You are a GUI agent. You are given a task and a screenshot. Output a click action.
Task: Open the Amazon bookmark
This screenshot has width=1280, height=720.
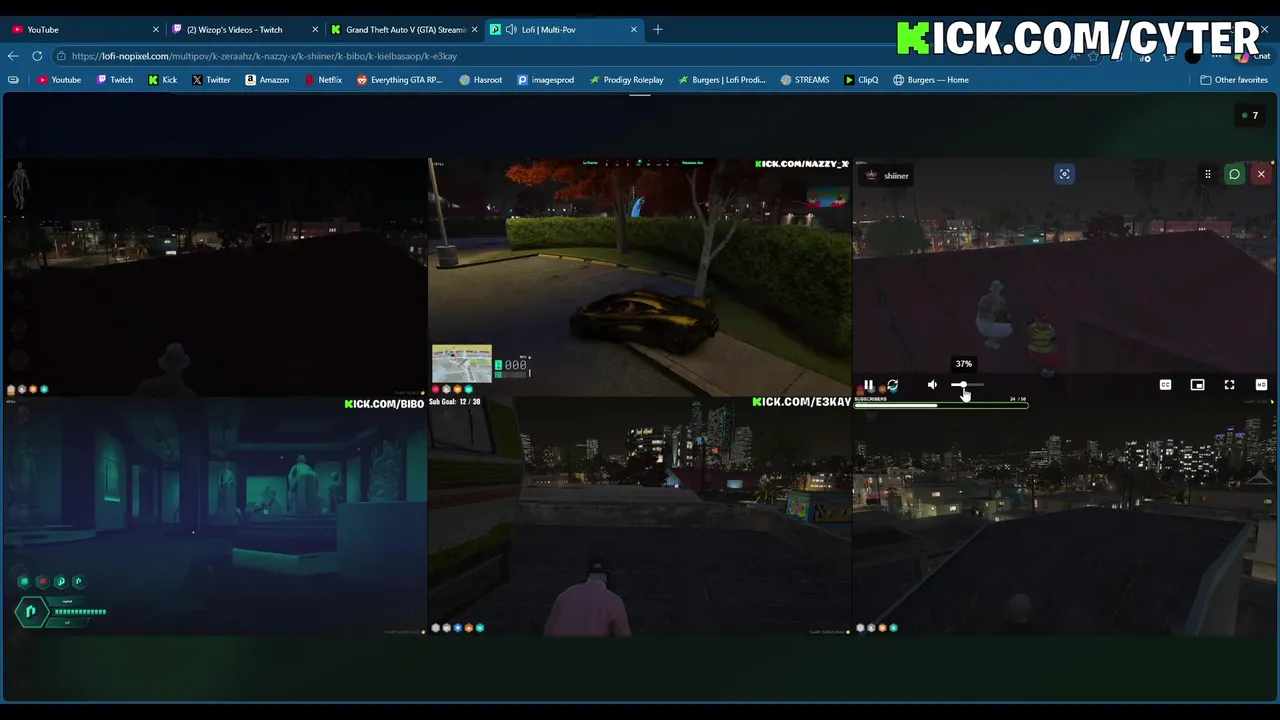(x=267, y=80)
